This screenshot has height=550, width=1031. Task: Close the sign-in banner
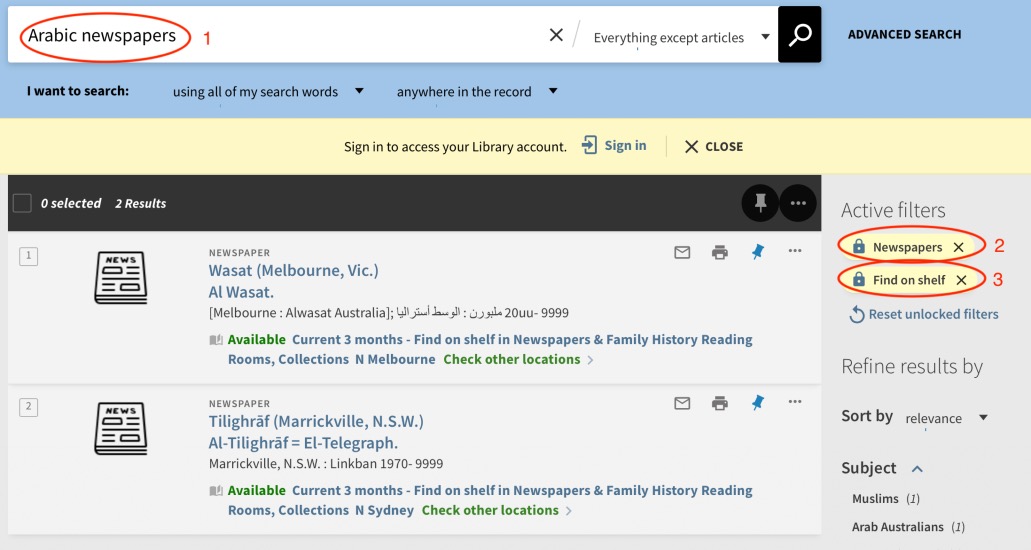tap(714, 147)
